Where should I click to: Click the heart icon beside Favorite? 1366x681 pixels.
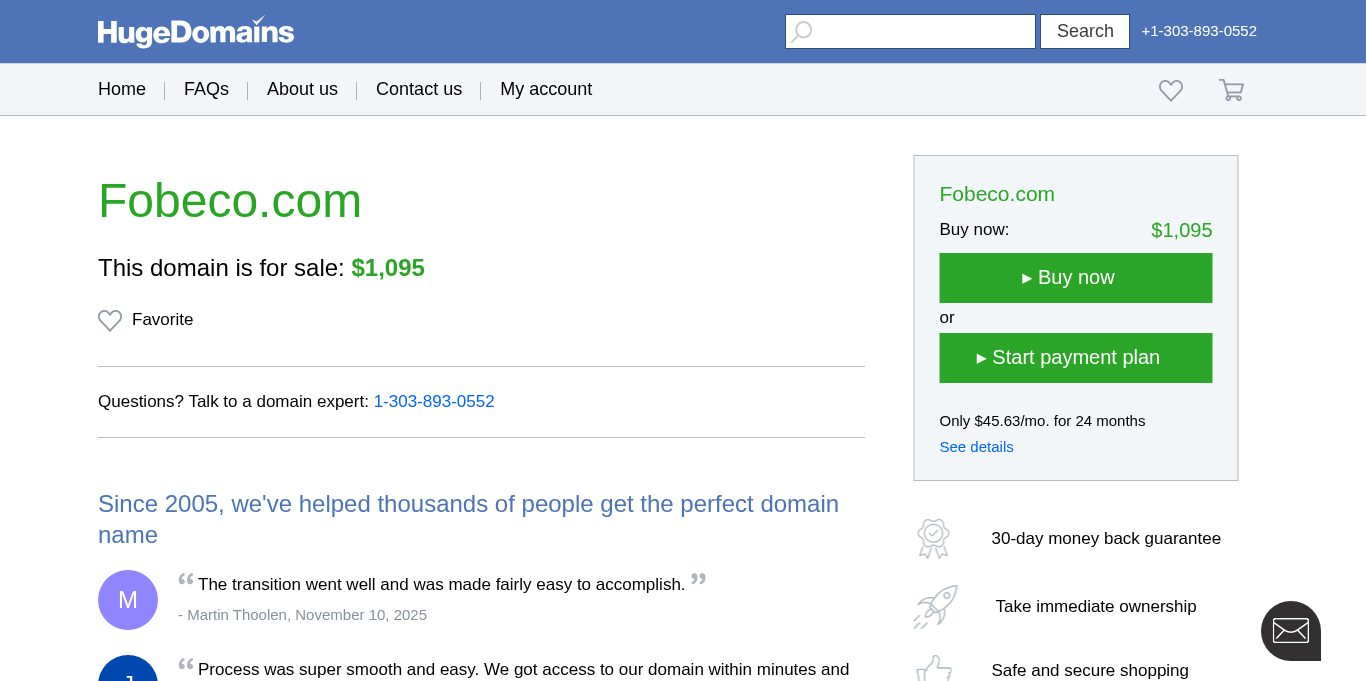pos(110,320)
